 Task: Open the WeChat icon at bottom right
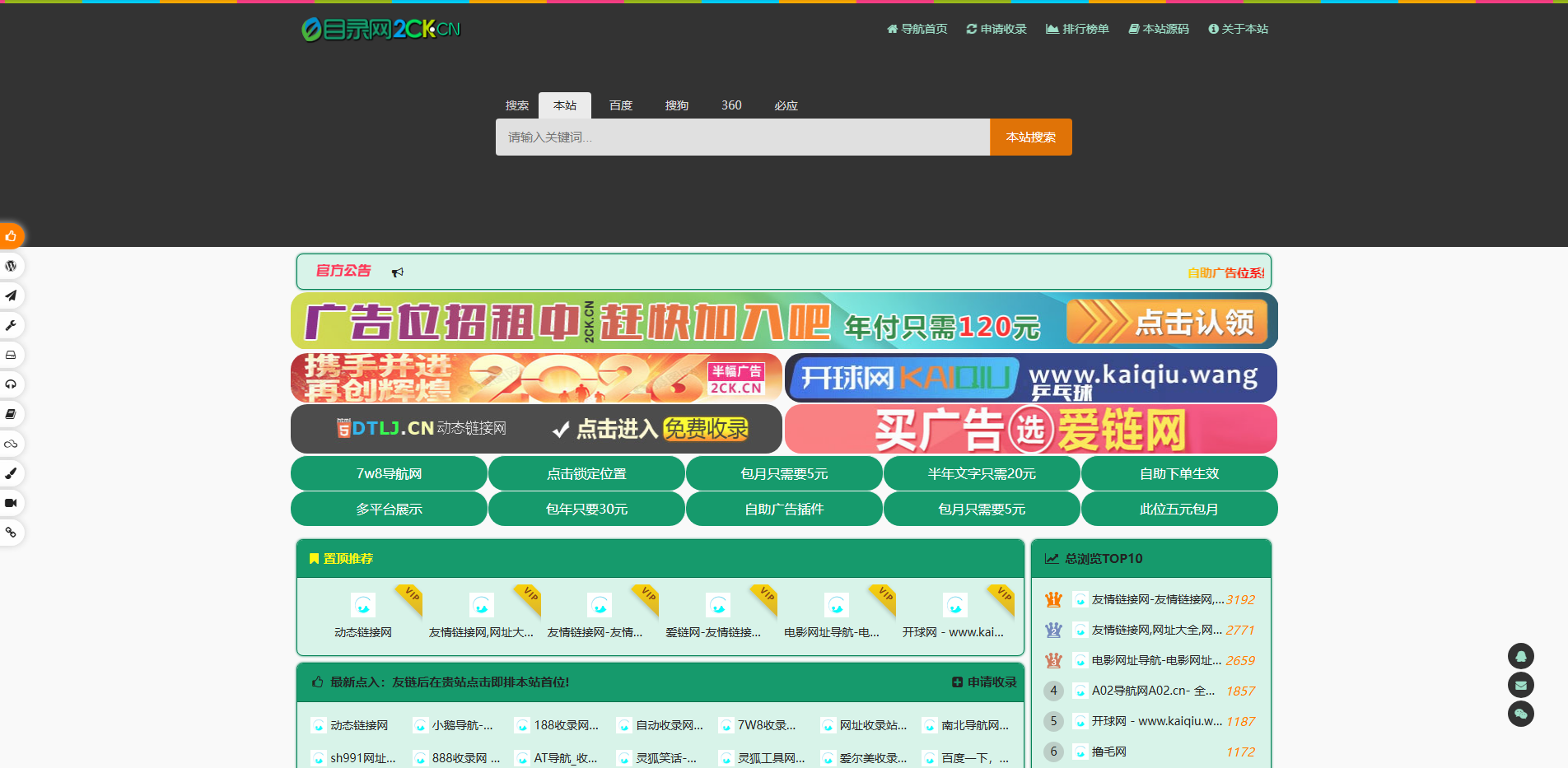[x=1519, y=714]
